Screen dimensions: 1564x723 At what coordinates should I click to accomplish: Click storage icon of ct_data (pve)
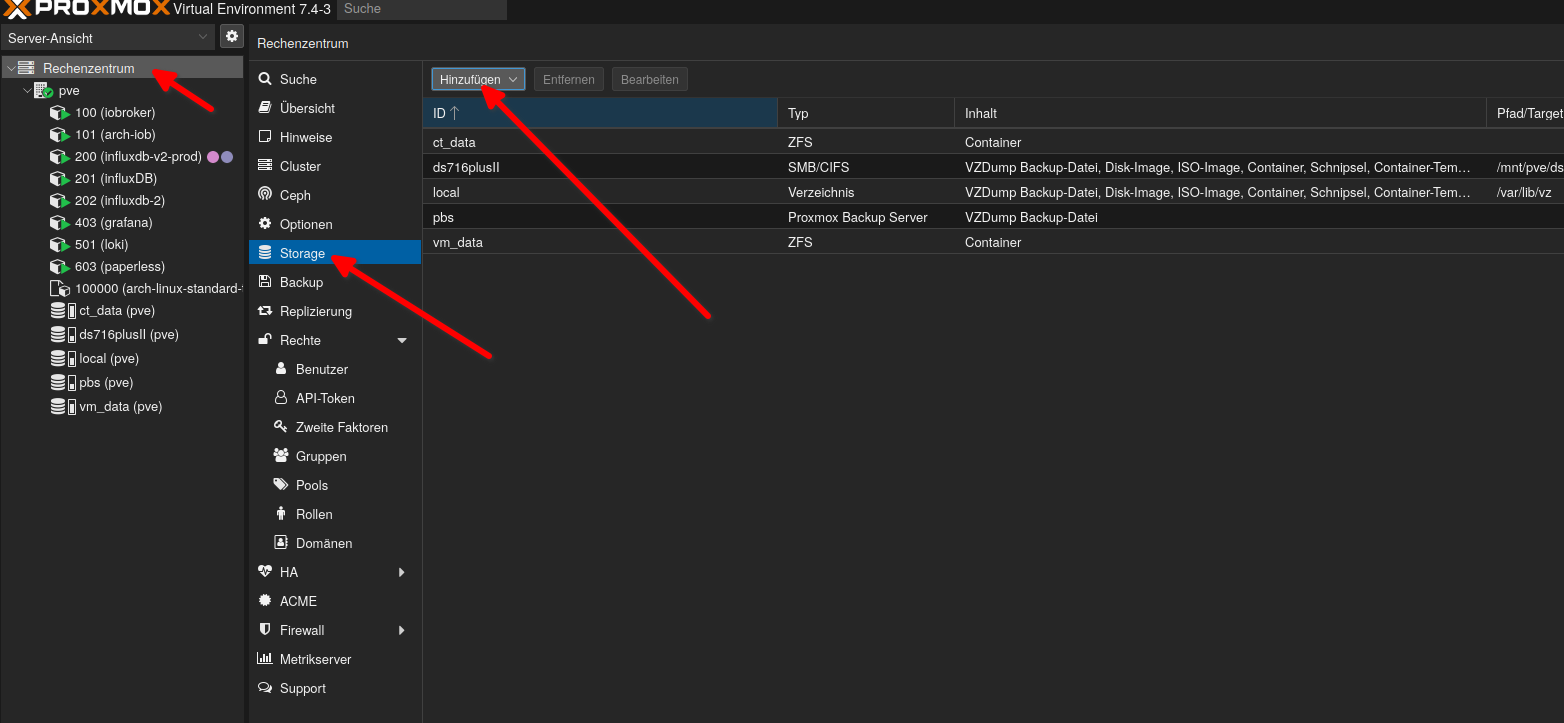[63, 310]
